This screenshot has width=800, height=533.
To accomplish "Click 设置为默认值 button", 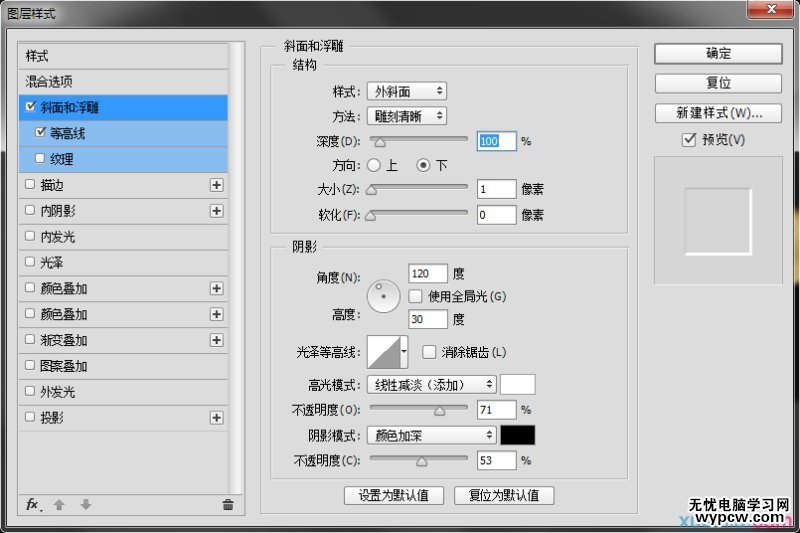I will [x=394, y=495].
